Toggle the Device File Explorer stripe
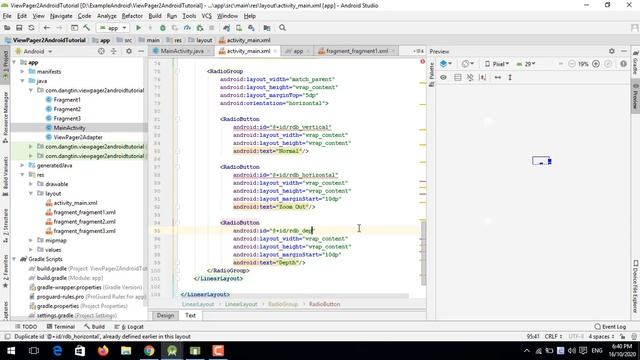640x360 pixels. (636, 287)
